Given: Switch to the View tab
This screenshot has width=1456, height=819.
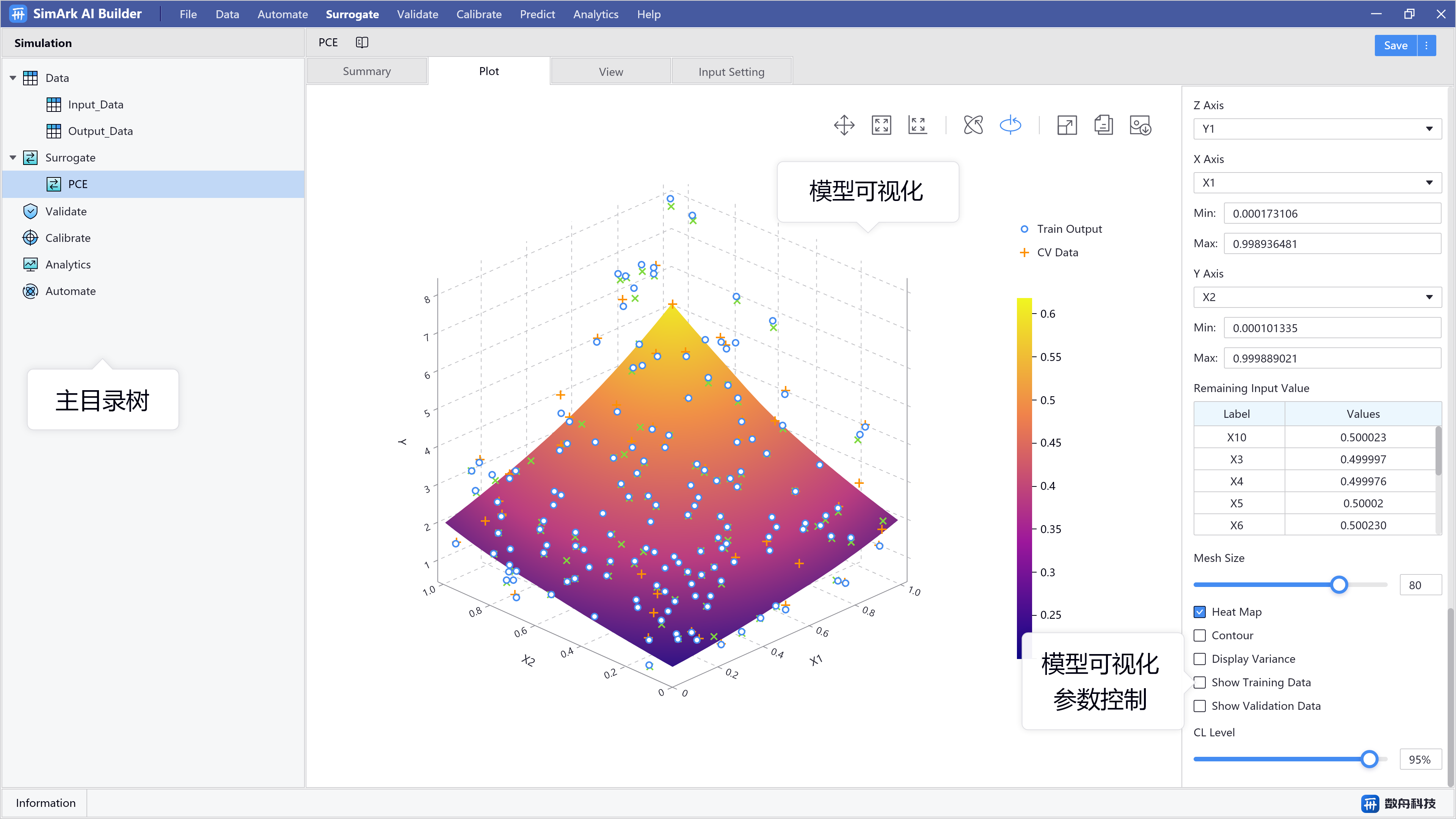Looking at the screenshot, I should tap(611, 72).
